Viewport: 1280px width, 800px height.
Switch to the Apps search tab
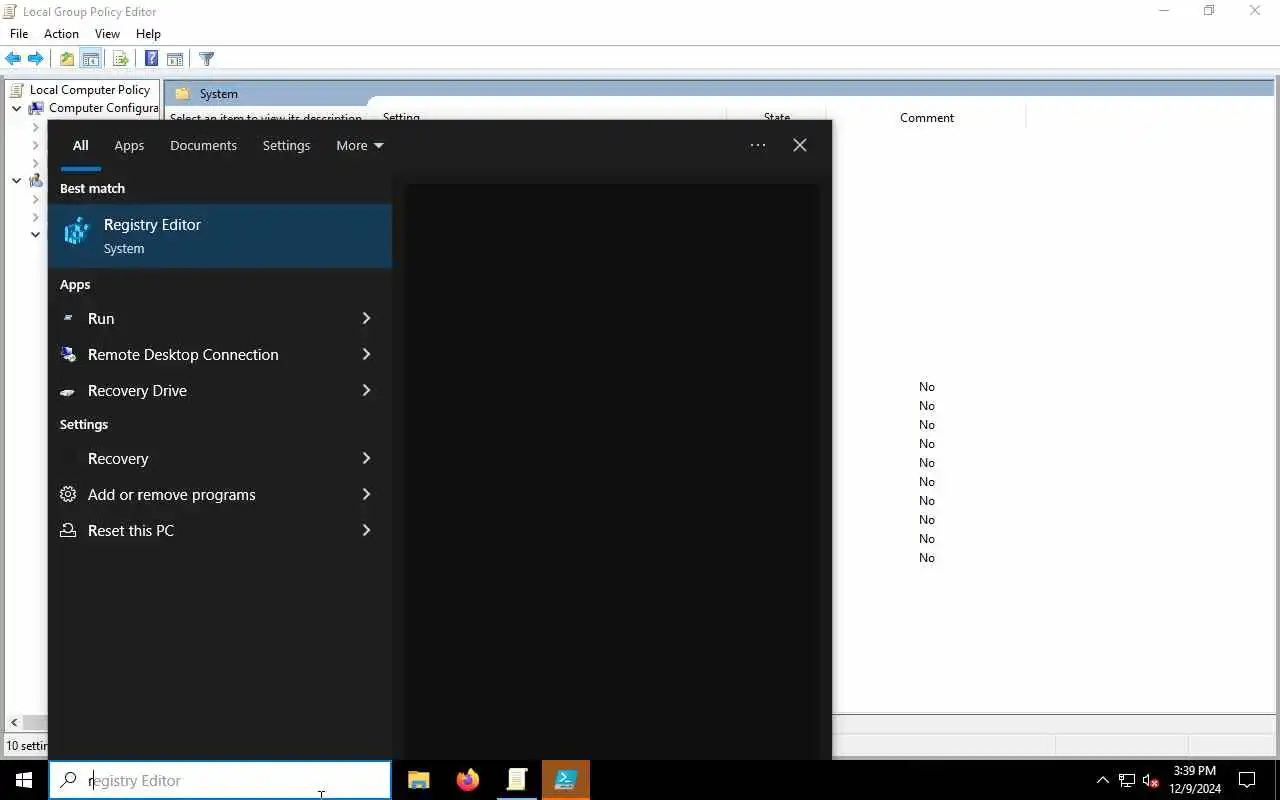(x=129, y=145)
